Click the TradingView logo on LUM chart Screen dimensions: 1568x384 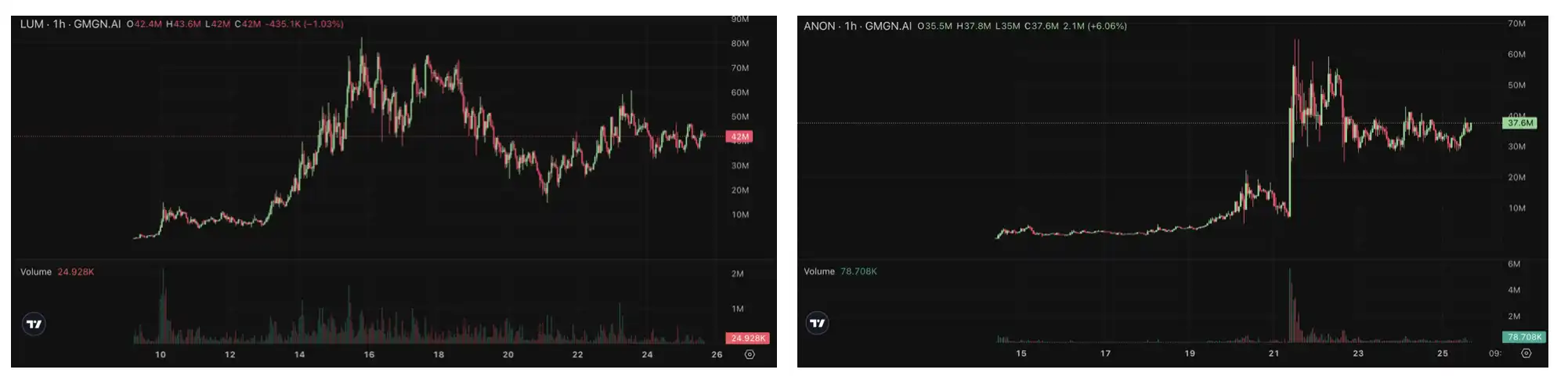34,324
